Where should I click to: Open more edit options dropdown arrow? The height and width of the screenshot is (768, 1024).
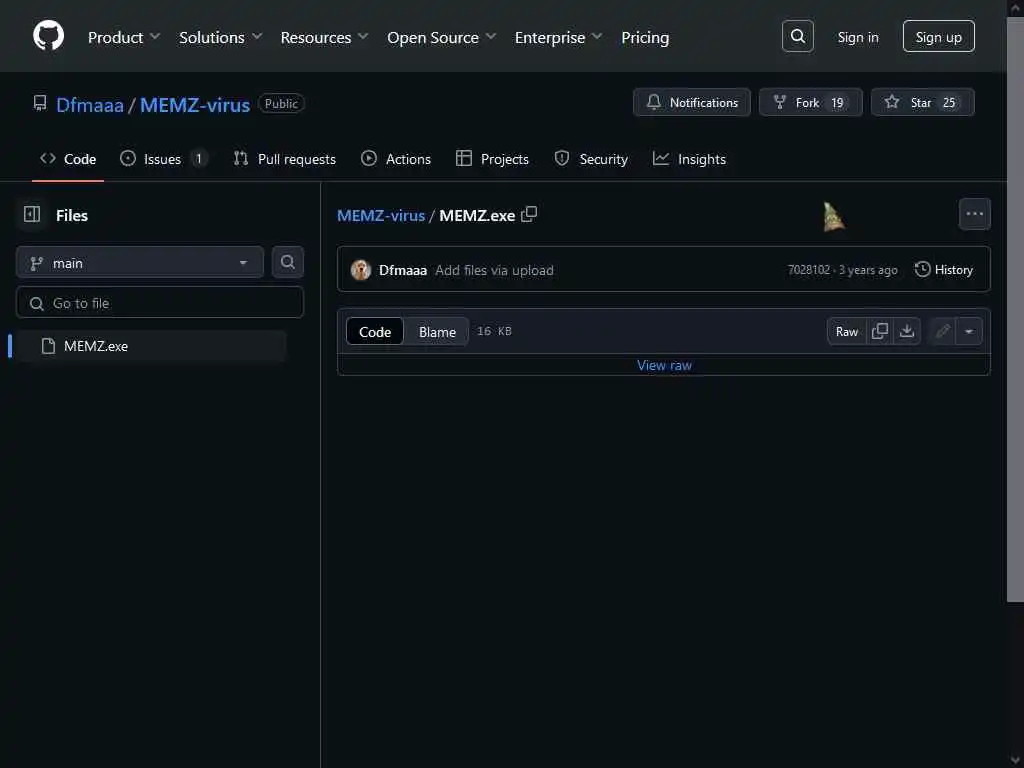[969, 331]
